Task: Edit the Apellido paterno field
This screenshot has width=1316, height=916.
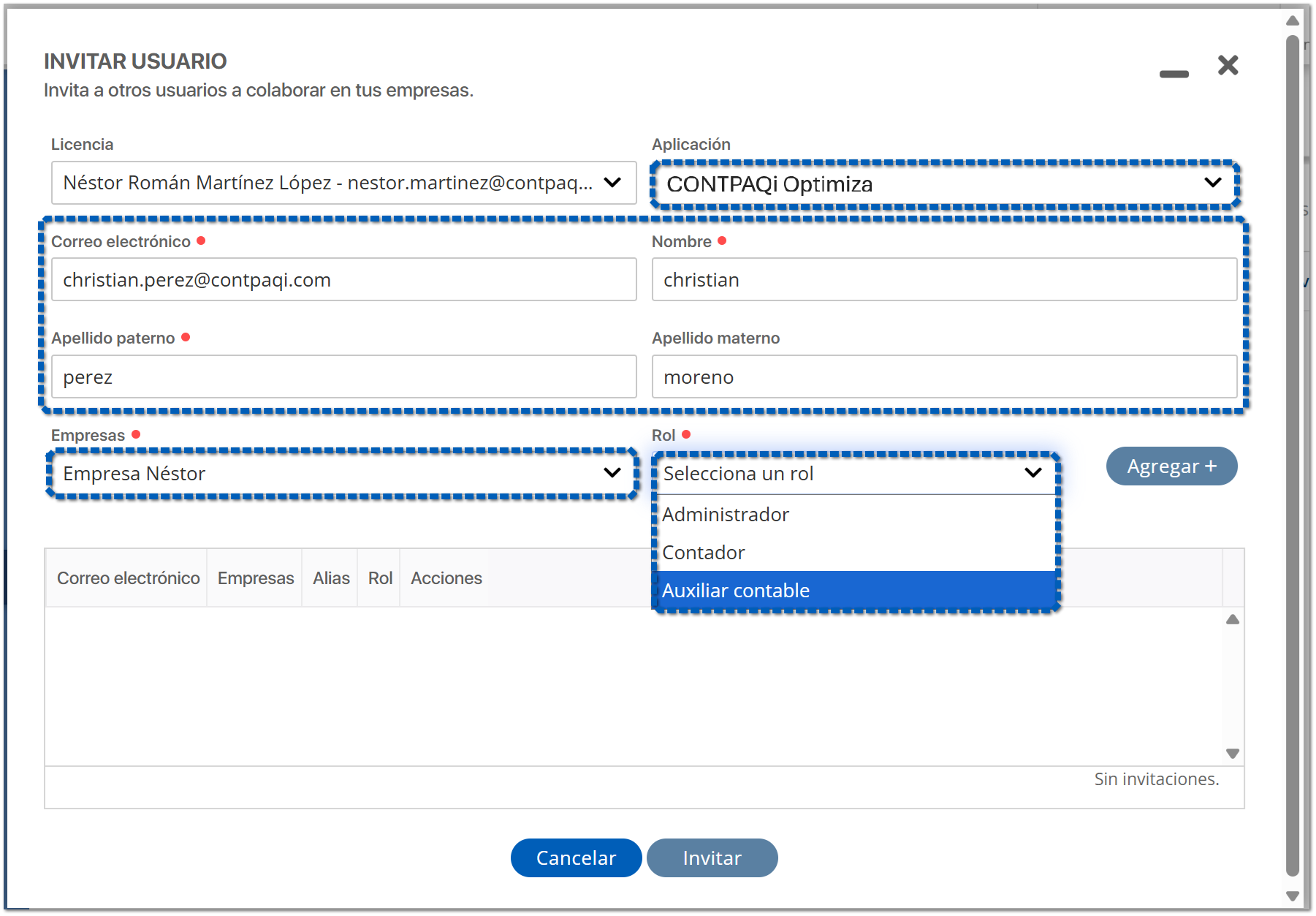Action: [x=343, y=377]
